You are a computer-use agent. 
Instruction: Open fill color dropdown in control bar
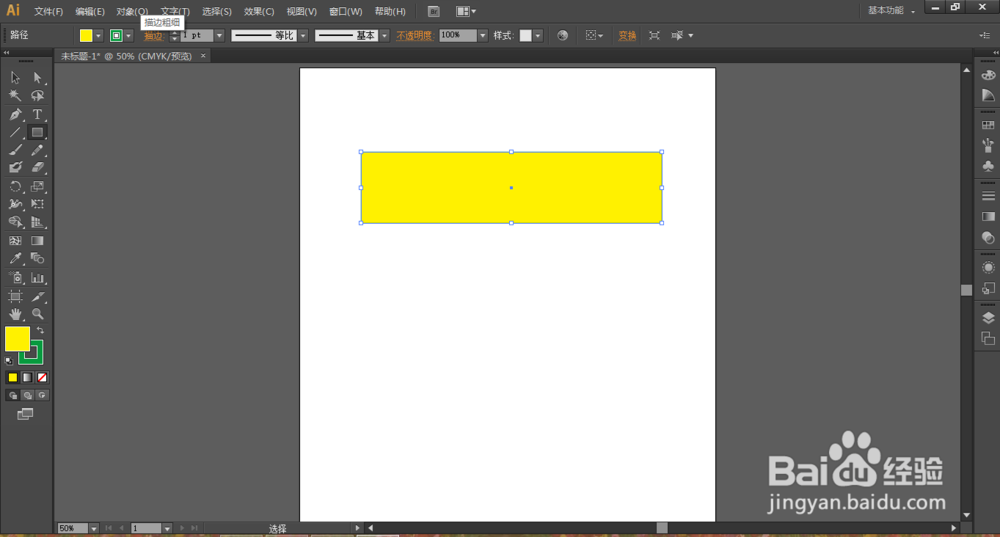pyautogui.click(x=98, y=36)
